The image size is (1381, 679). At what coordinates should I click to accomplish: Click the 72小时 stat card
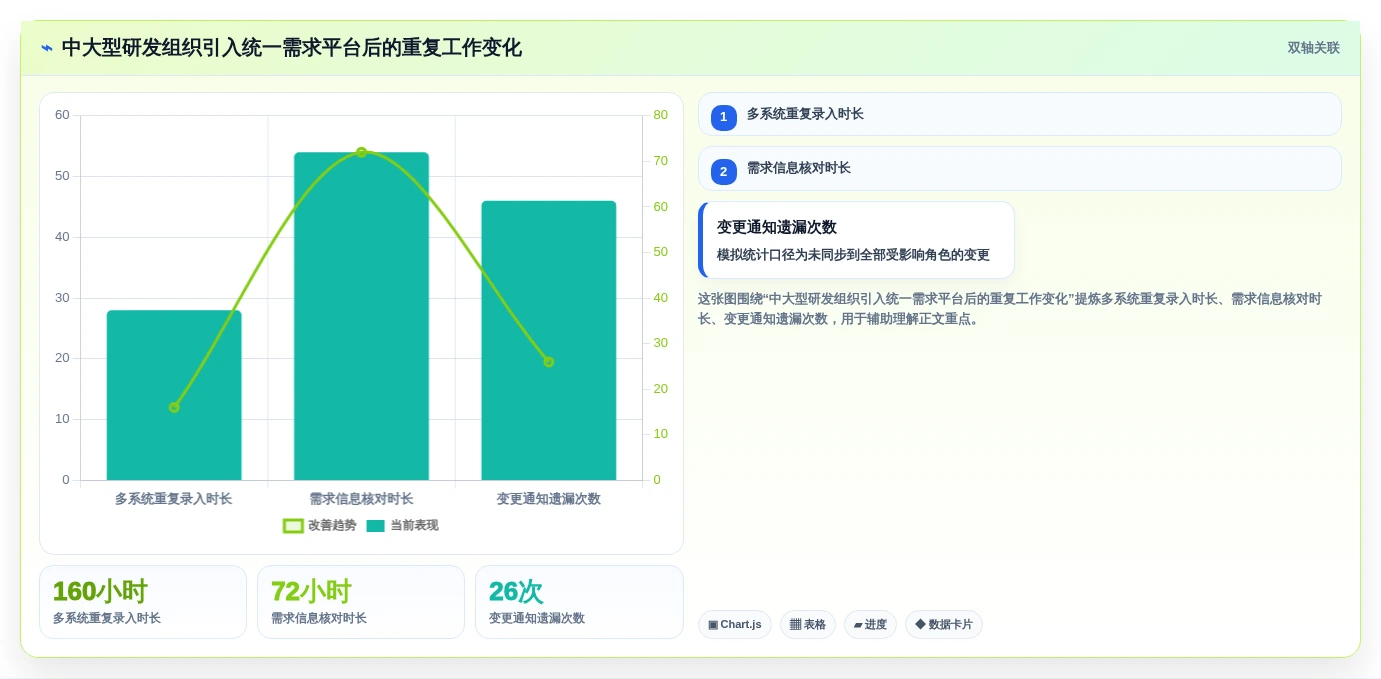point(361,602)
